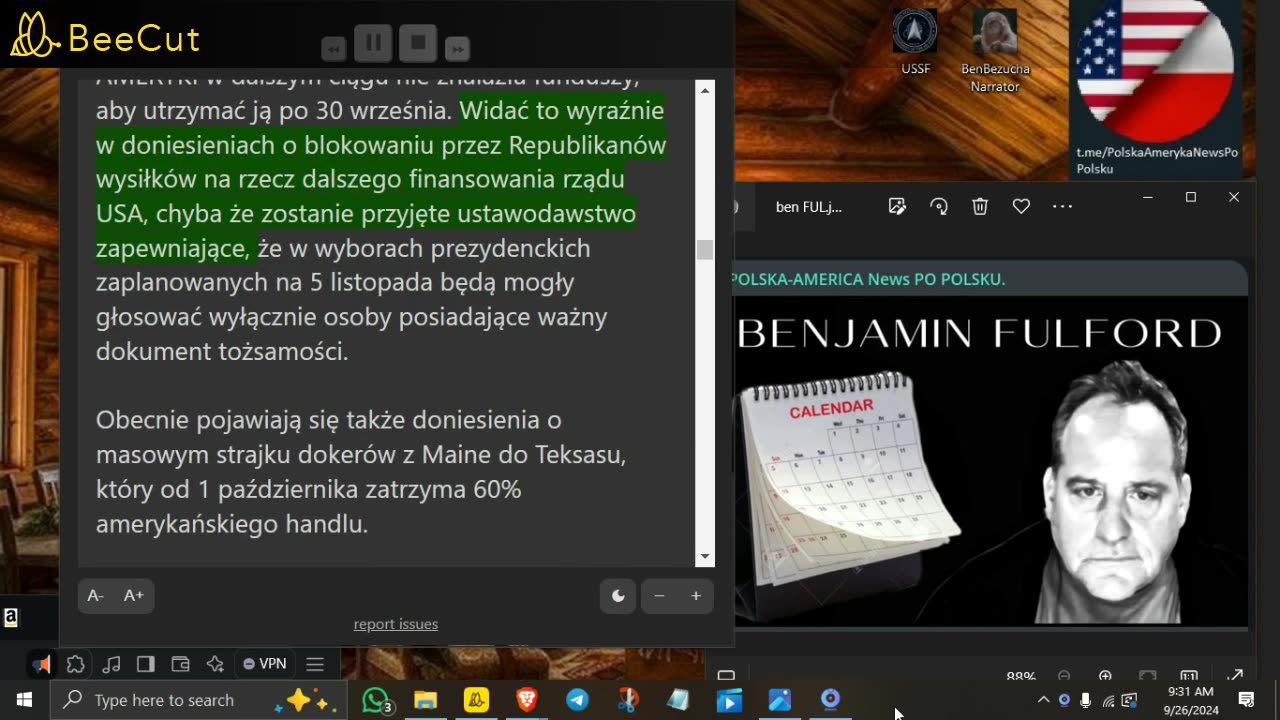Open the Snipping Tool taskbar icon
The height and width of the screenshot is (720, 1280).
[x=628, y=700]
